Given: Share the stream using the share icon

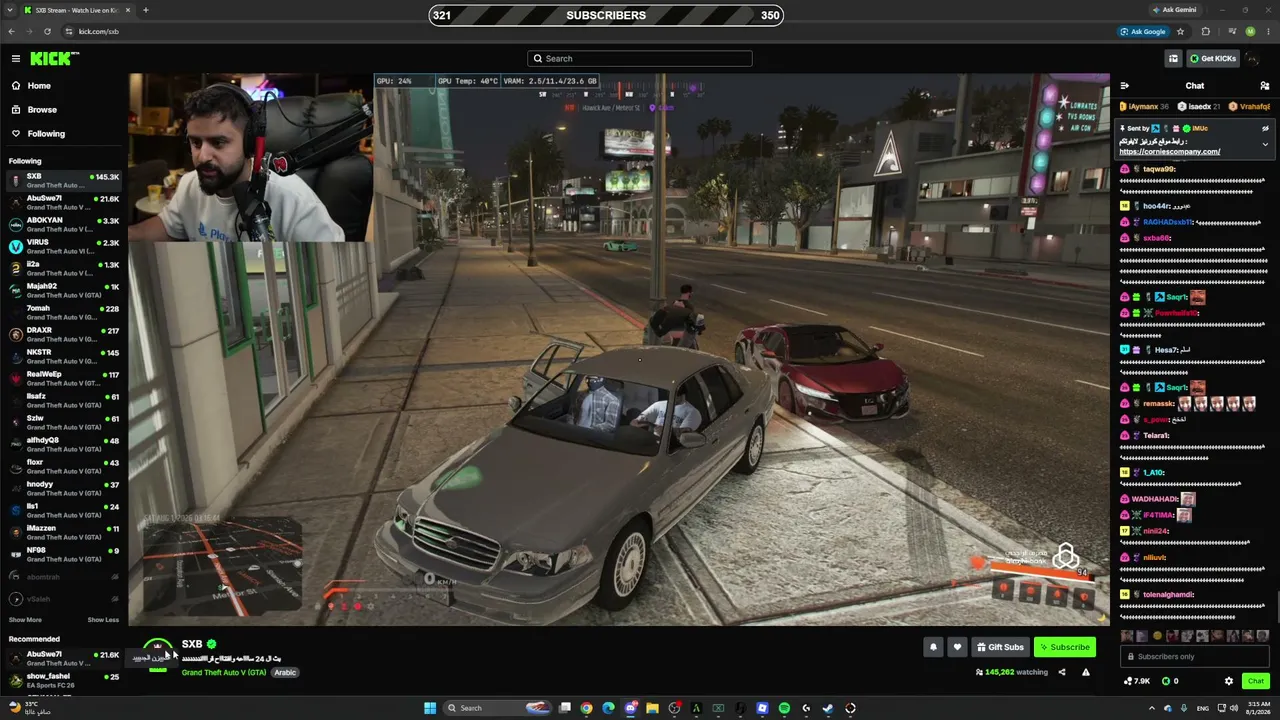Looking at the screenshot, I should (x=1062, y=672).
